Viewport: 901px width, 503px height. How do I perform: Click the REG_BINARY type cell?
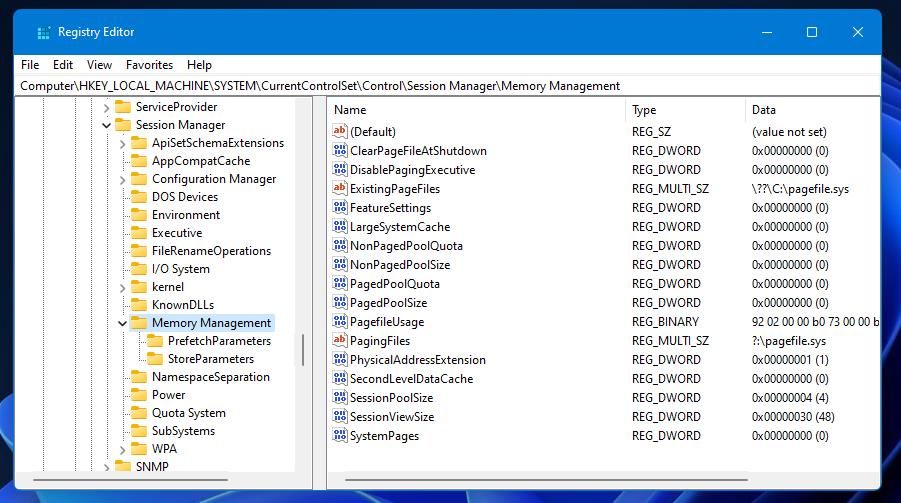coord(665,321)
